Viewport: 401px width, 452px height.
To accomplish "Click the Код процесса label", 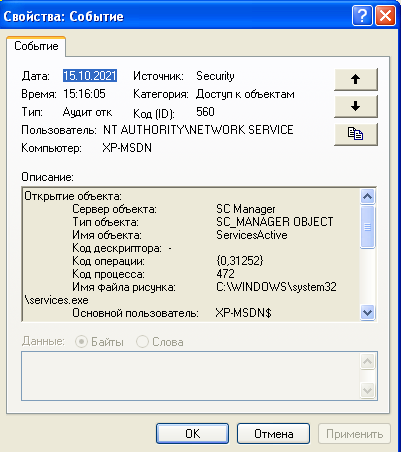I will point(108,274).
